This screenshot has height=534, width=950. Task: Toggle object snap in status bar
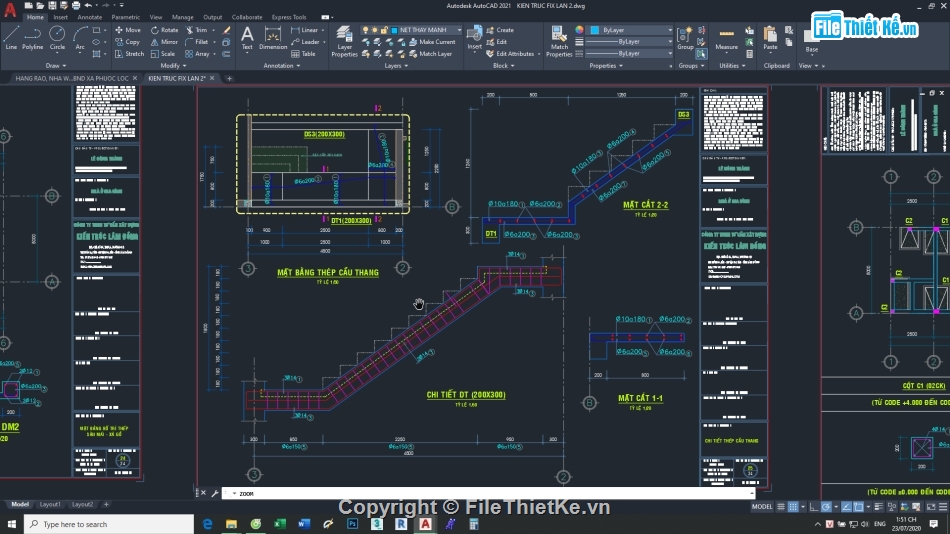tap(859, 507)
